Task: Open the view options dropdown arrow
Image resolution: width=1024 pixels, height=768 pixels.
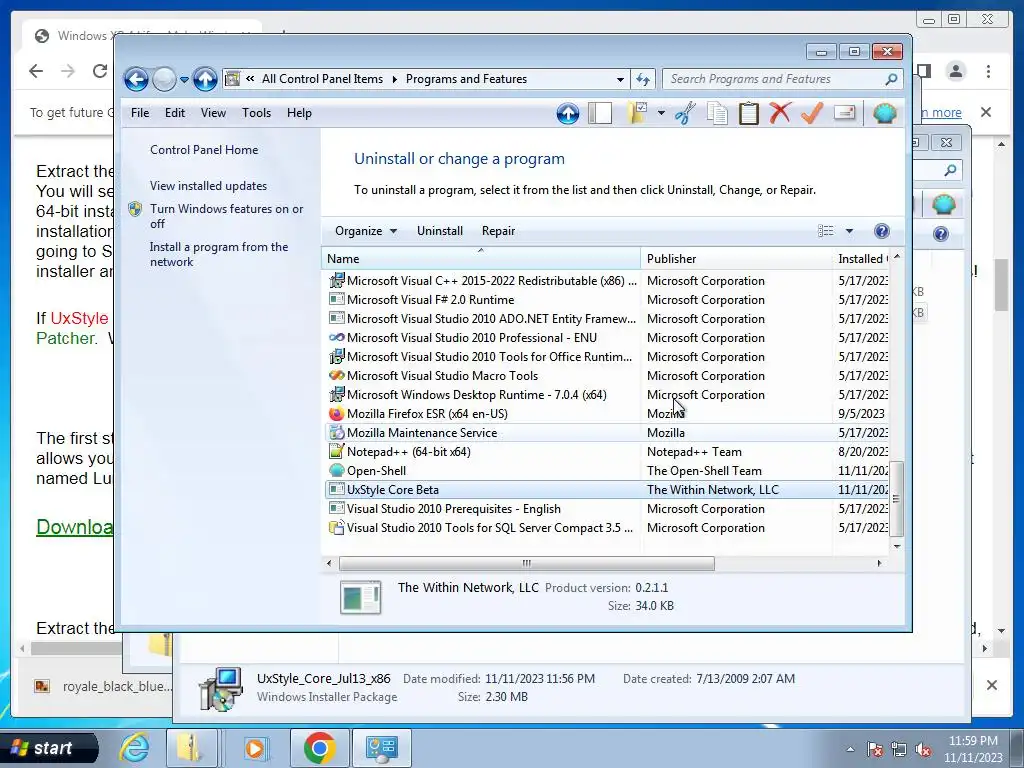Action: tap(849, 231)
